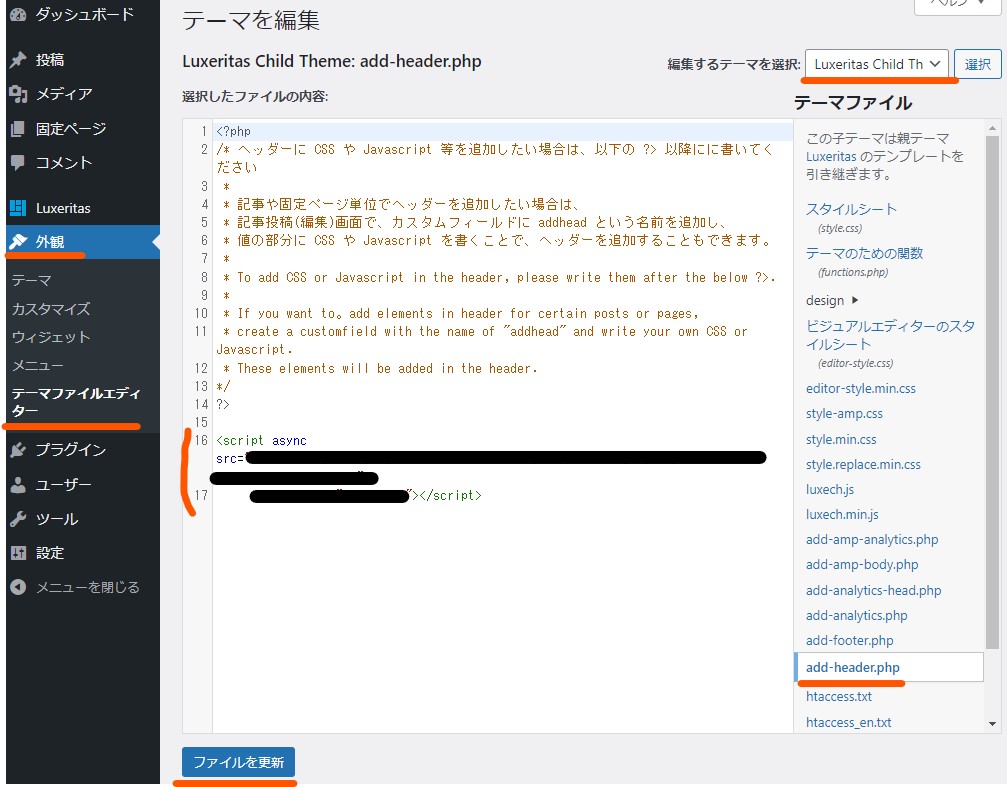Click the wrench icon beside ツール
Screen dimensions: 1007x787
(18, 519)
